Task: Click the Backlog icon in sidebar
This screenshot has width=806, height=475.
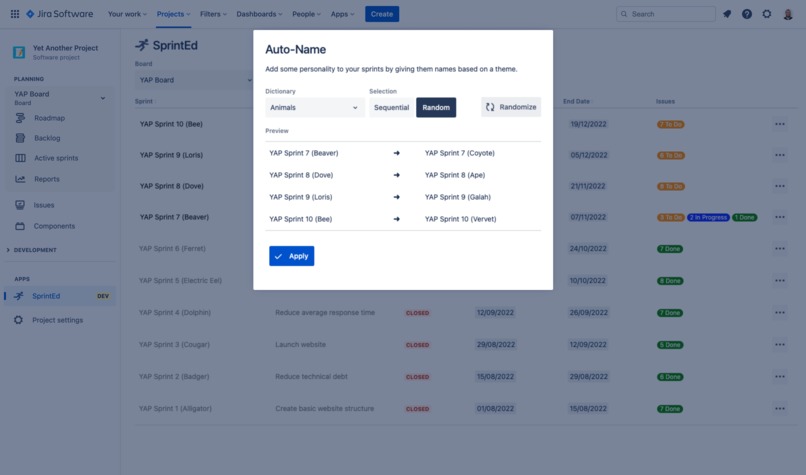Action: (x=20, y=138)
